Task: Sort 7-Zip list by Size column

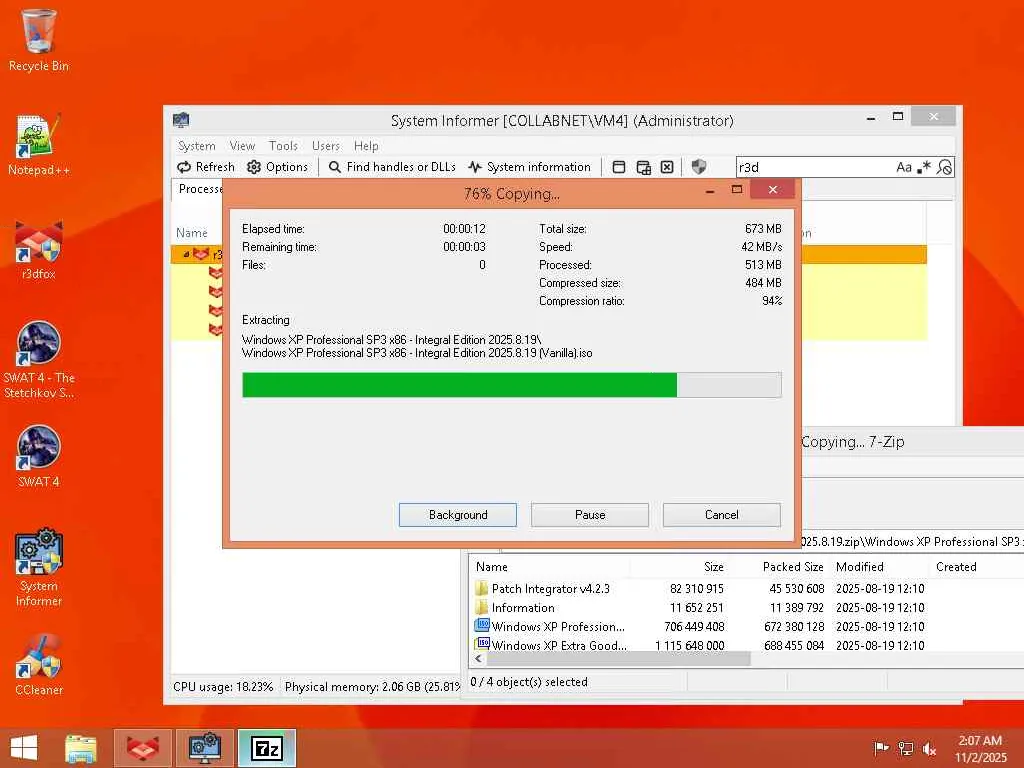Action: point(713,567)
